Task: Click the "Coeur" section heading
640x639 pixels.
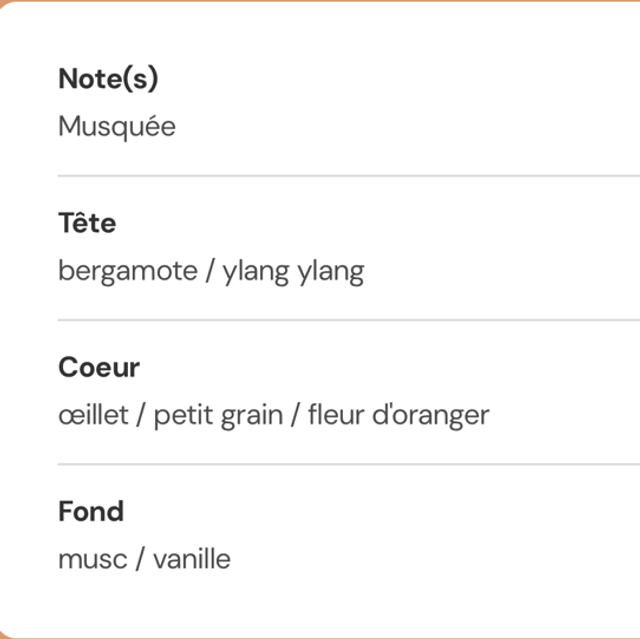Action: coord(99,367)
